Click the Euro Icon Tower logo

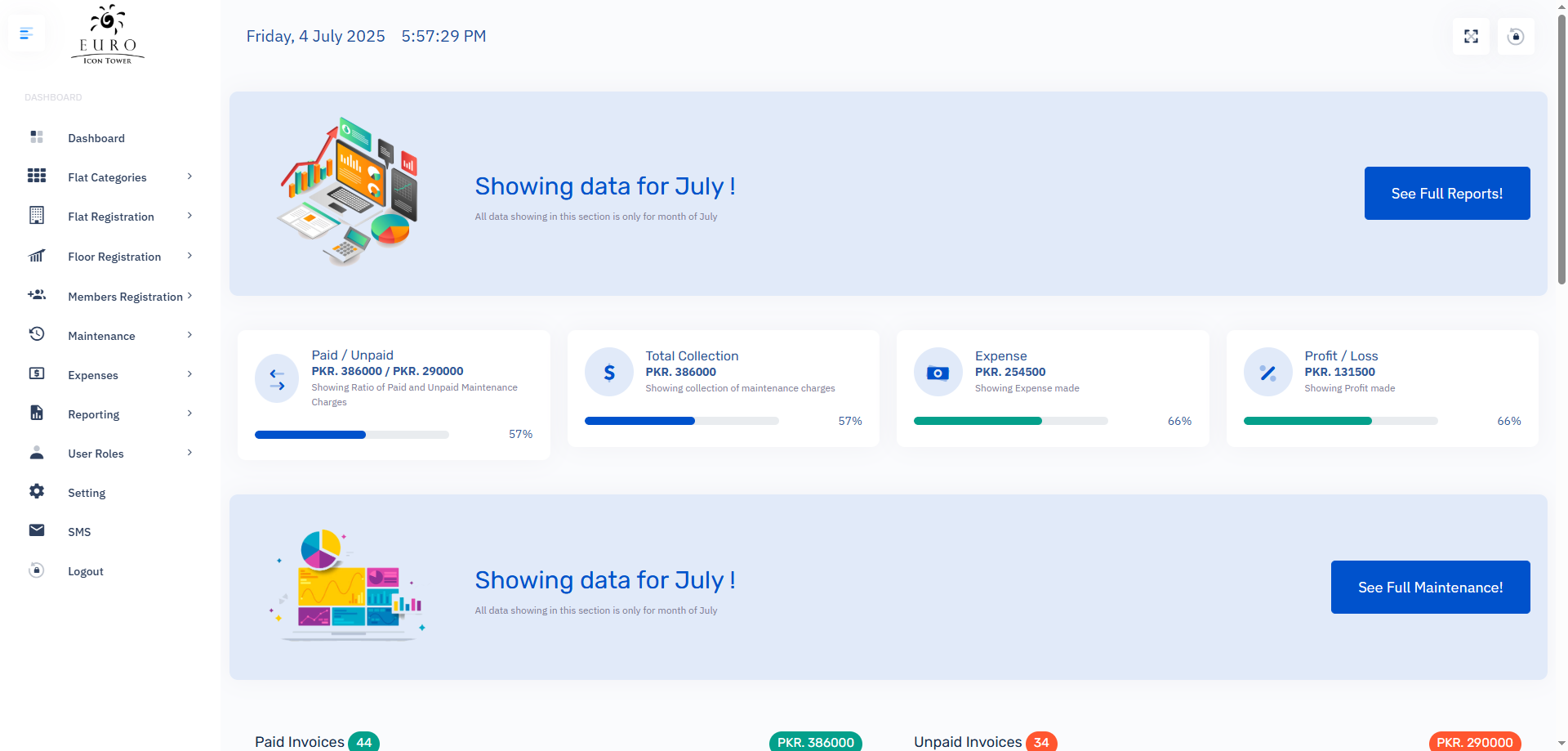108,35
